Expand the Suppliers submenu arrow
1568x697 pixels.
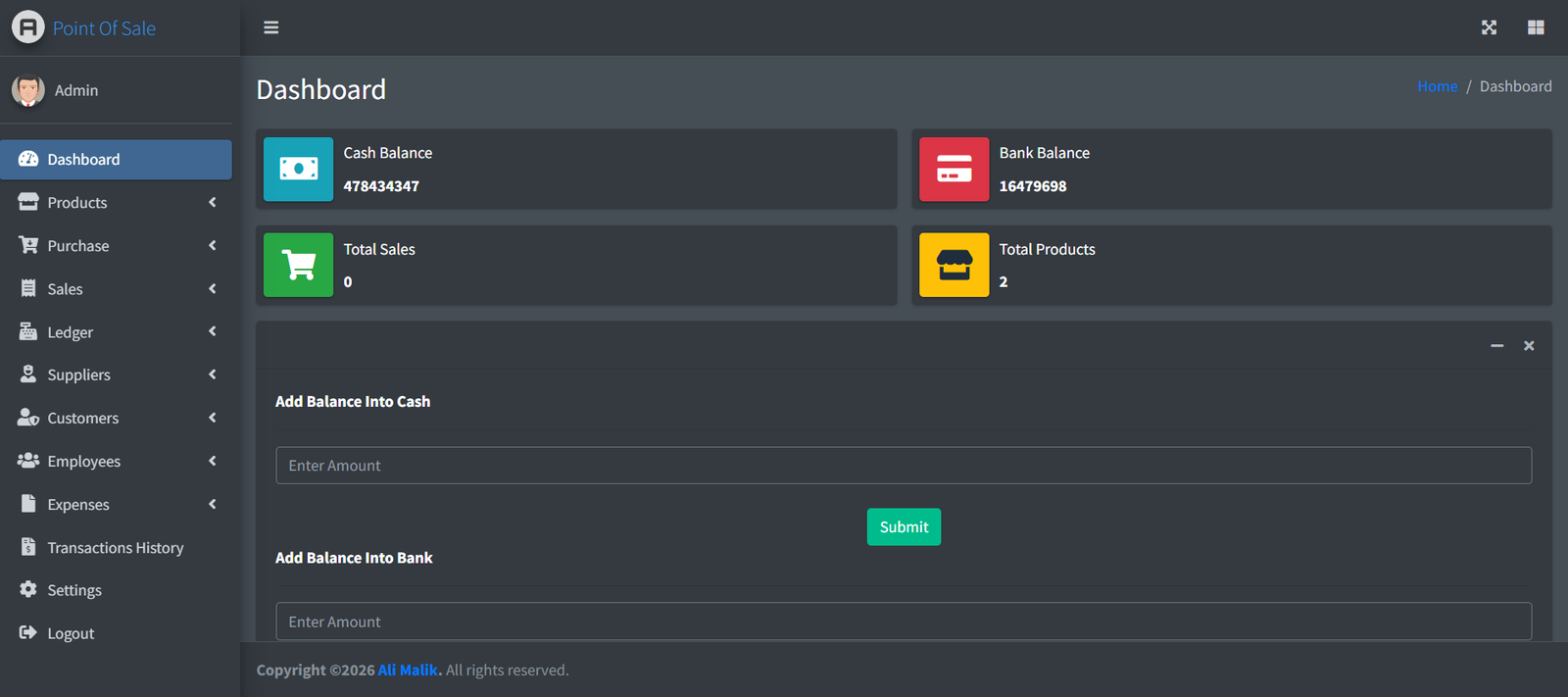click(212, 374)
